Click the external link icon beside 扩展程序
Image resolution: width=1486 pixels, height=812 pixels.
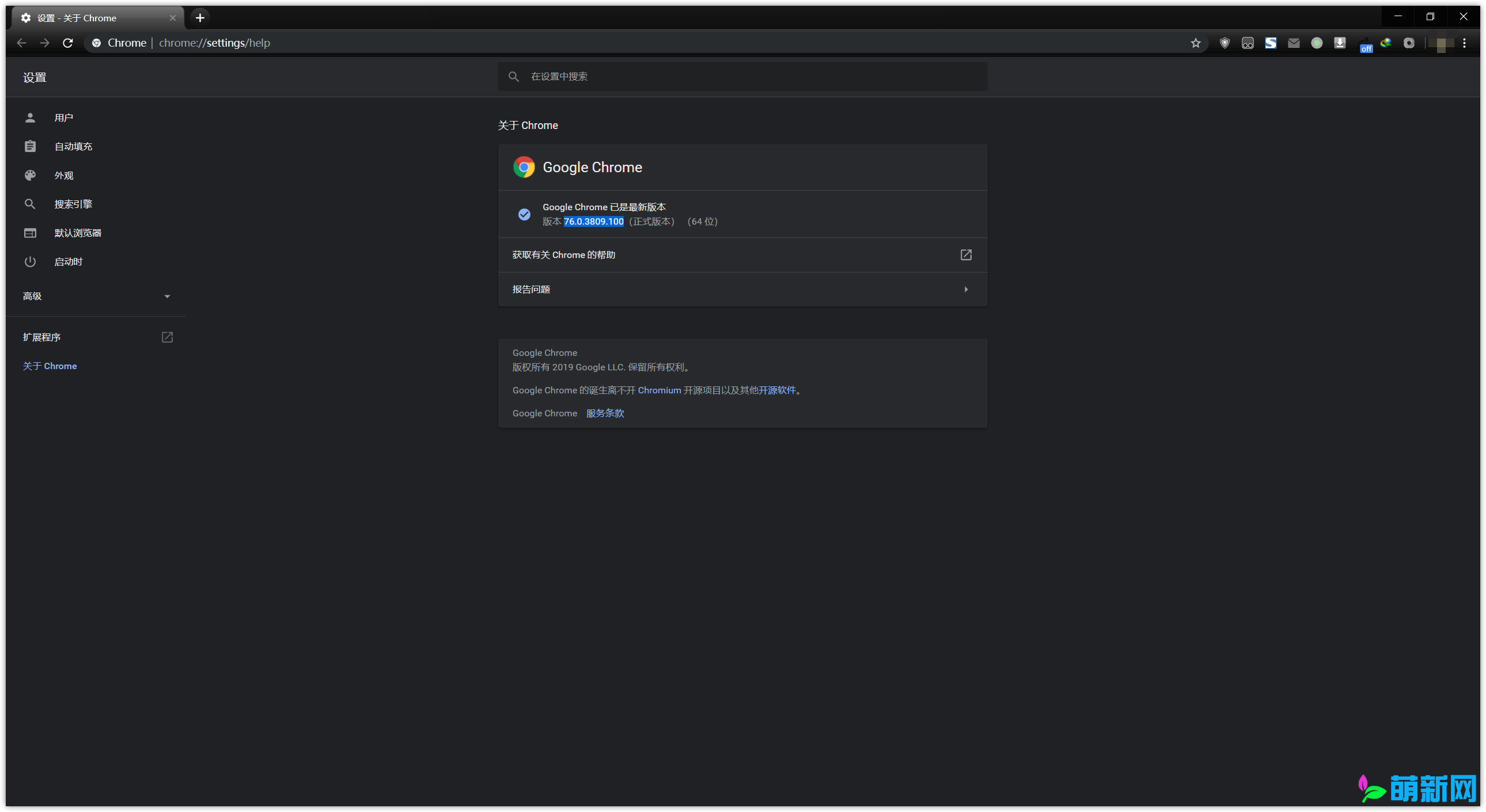167,337
